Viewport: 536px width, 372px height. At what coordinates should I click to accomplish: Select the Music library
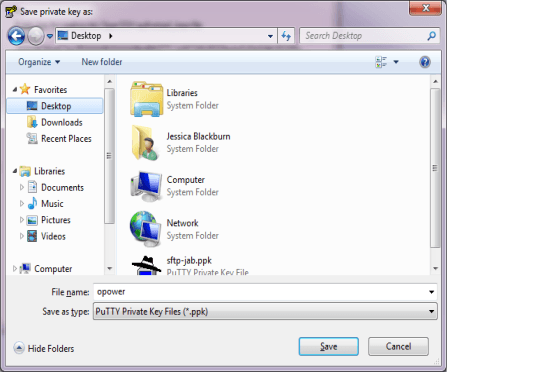coord(45,204)
